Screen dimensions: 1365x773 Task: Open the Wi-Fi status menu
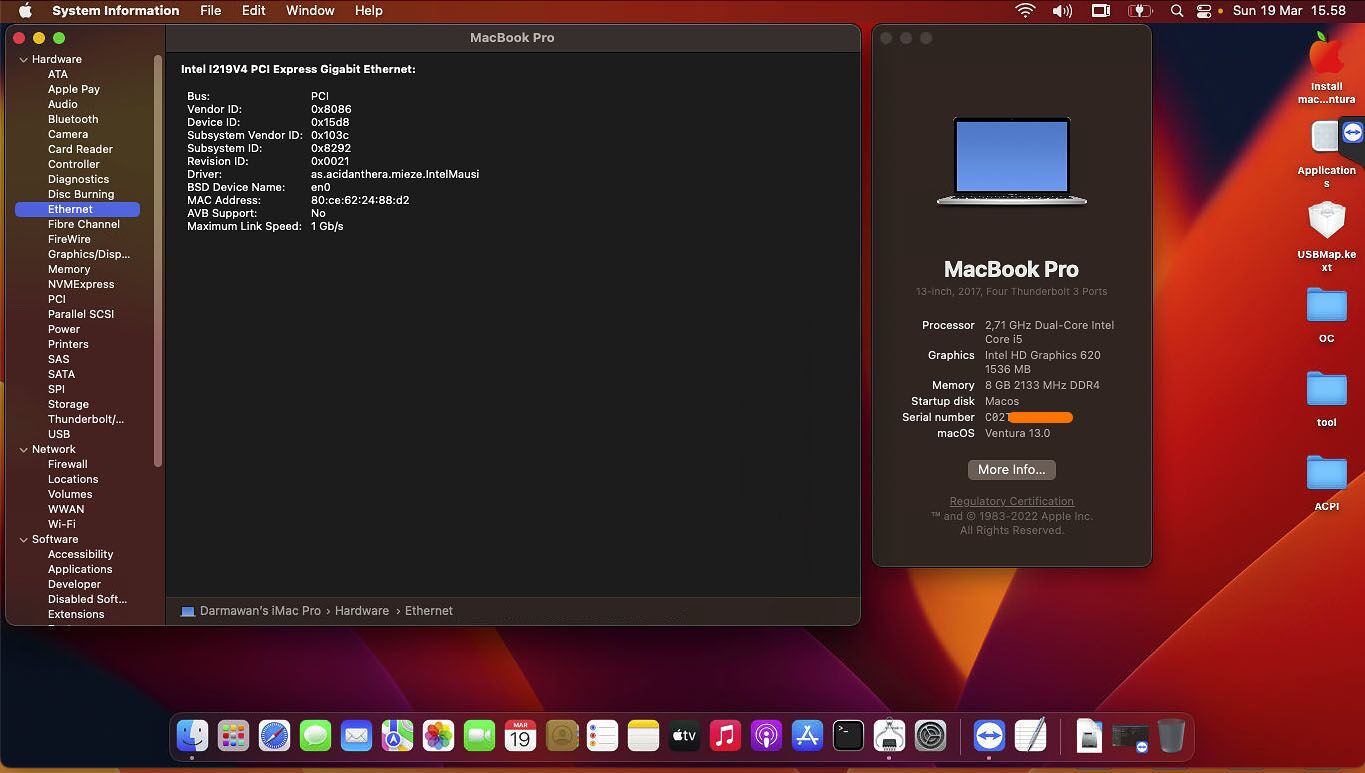pyautogui.click(x=1025, y=11)
